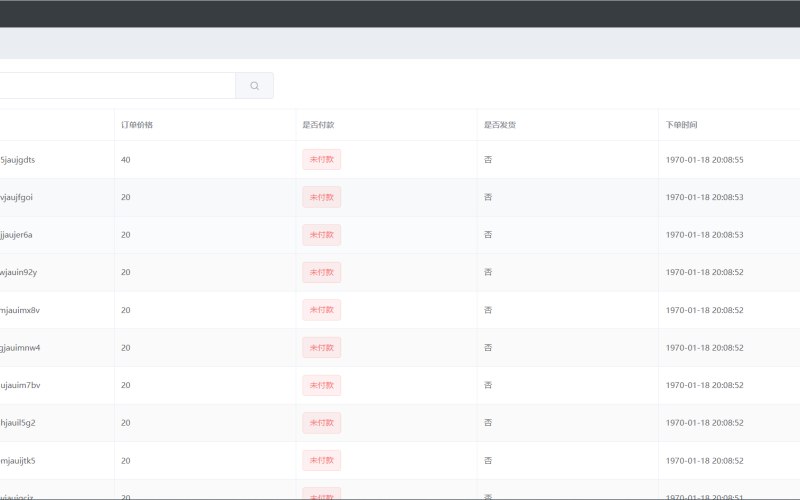Click 未付款 tag in jjaujer6a row

(x=321, y=235)
